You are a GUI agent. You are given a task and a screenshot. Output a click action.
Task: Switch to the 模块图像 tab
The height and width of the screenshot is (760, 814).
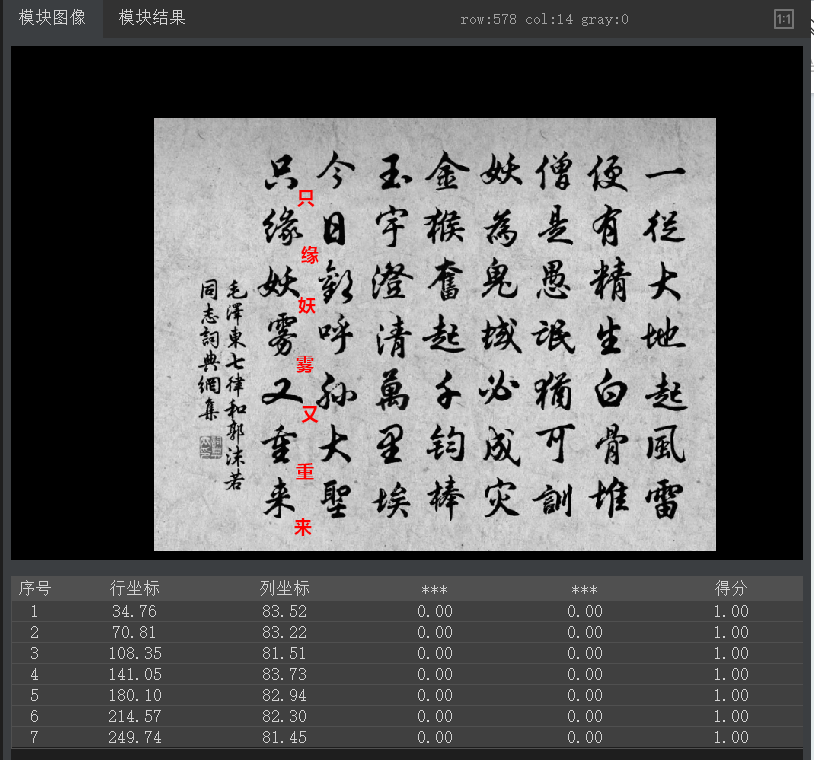52,18
